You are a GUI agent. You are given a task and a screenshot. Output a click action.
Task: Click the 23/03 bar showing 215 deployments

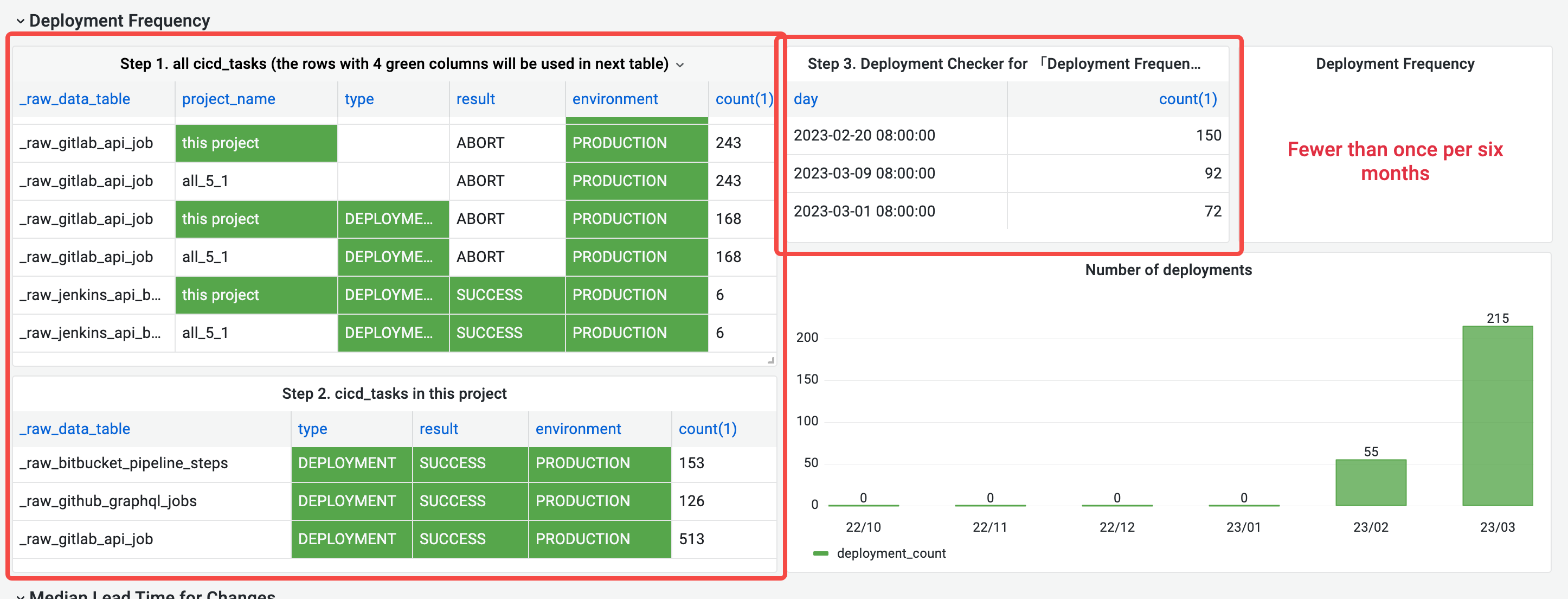coord(1497,415)
